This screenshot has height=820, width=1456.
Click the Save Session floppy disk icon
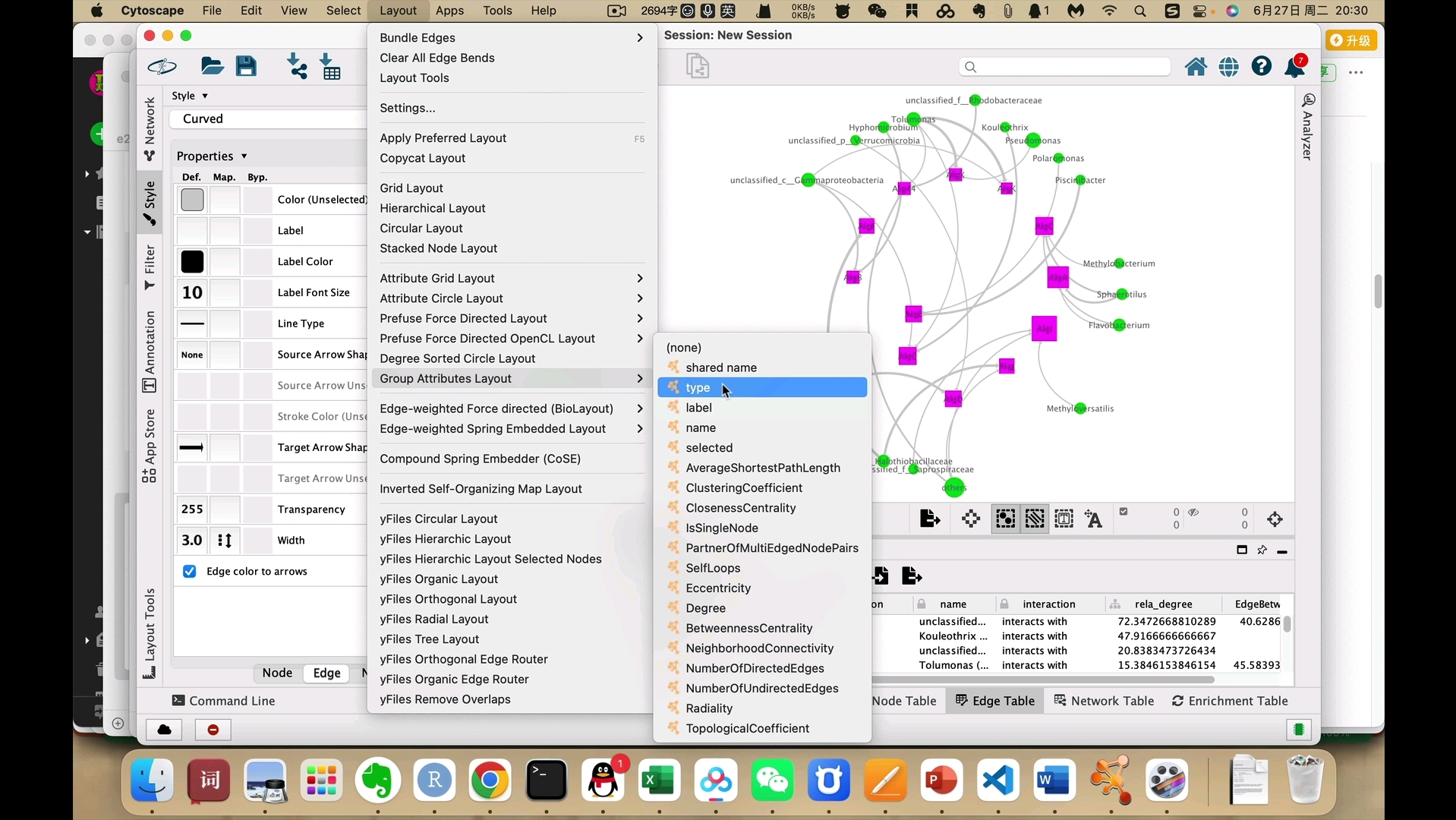click(246, 67)
